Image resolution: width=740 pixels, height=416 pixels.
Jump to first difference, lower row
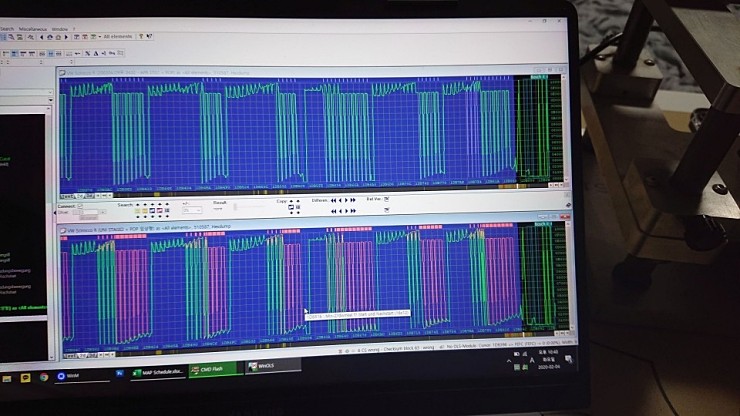point(333,211)
